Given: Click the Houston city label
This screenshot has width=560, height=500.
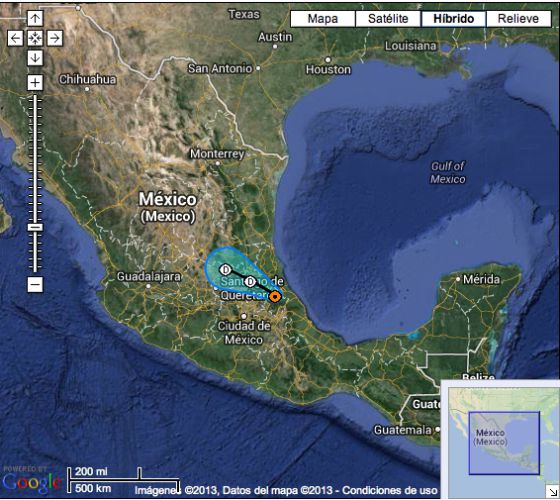Looking at the screenshot, I should tap(328, 69).
